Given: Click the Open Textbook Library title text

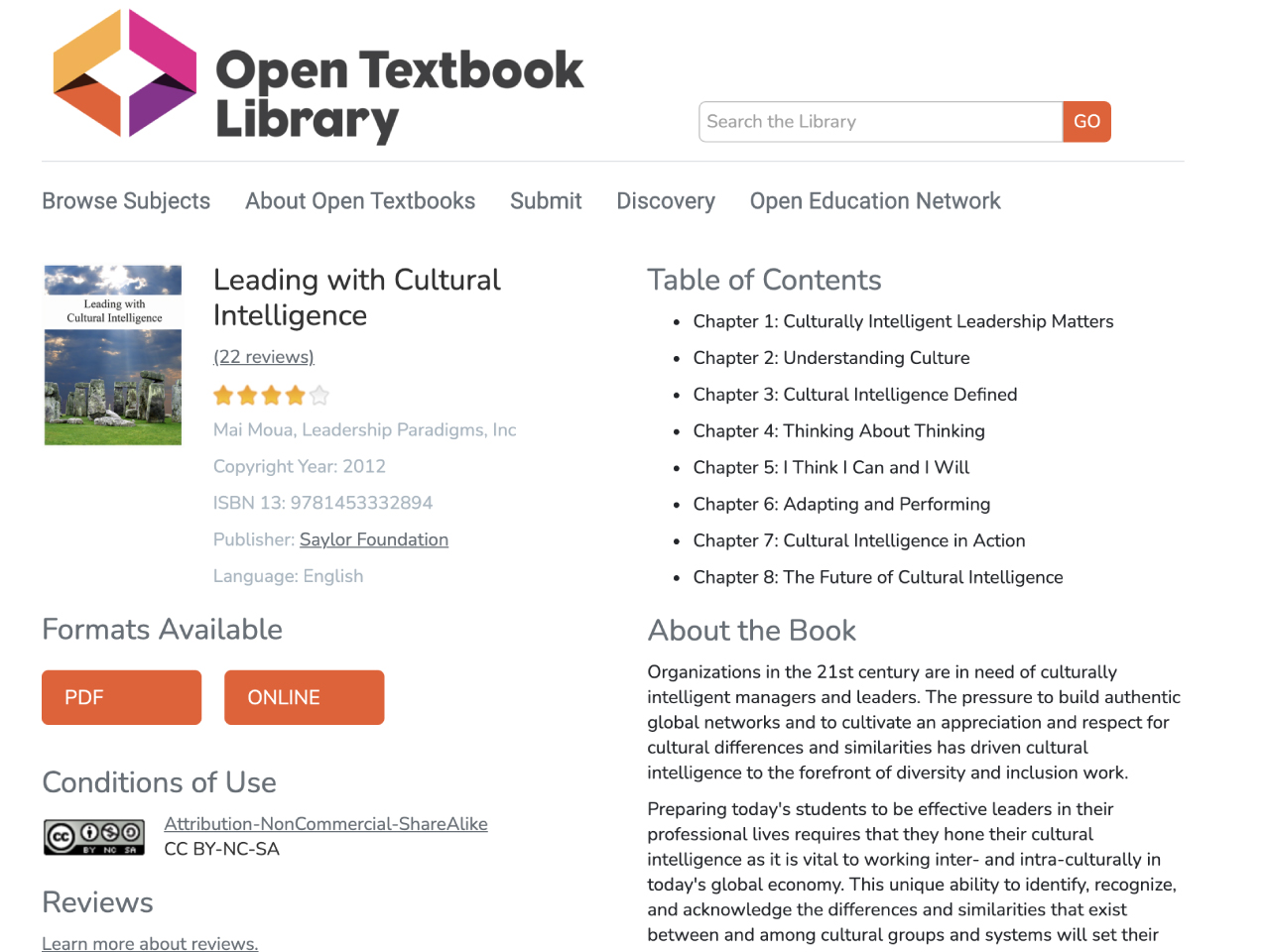Looking at the screenshot, I should tap(400, 95).
